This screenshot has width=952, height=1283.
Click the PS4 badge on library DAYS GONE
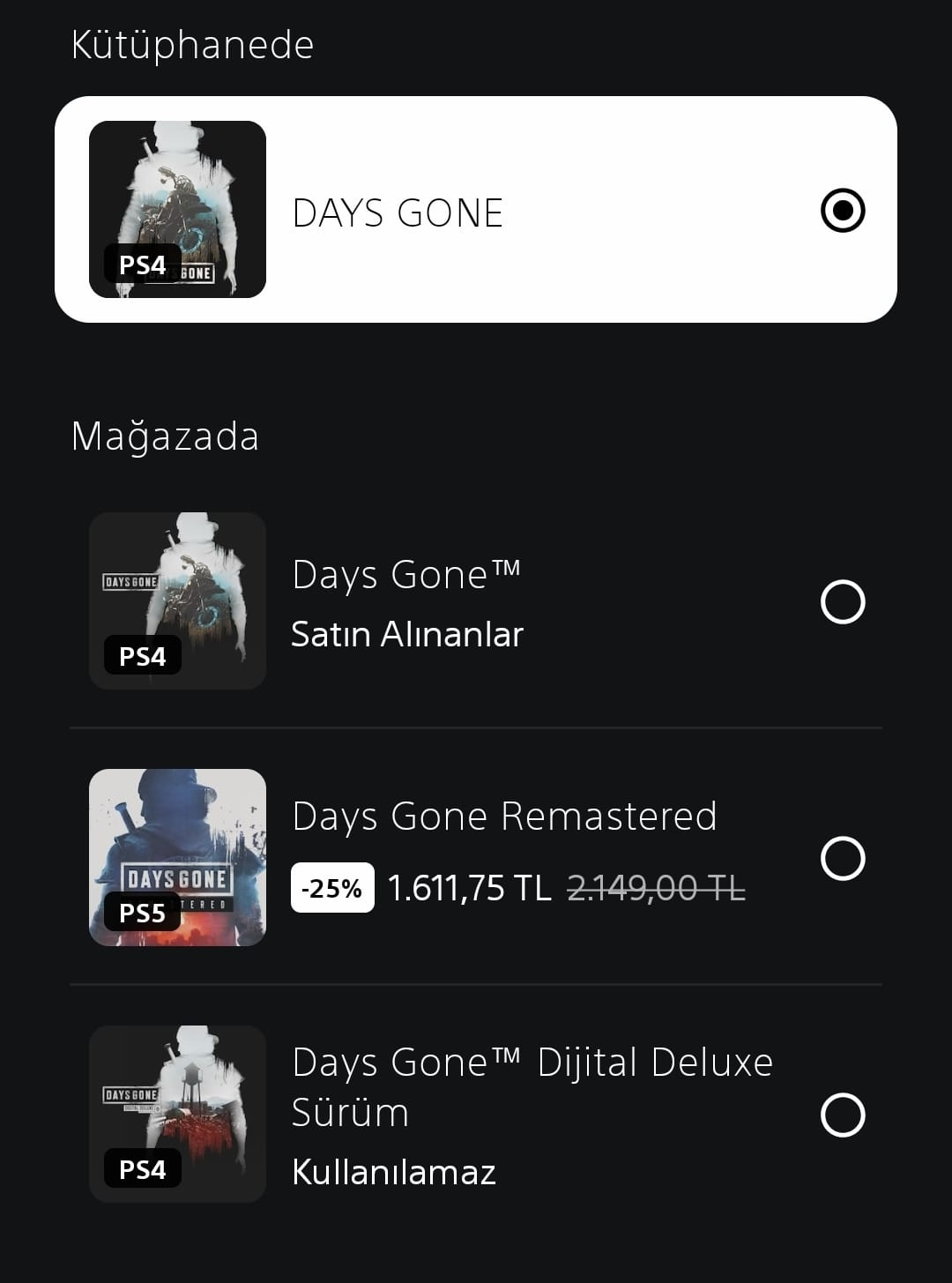point(143,265)
